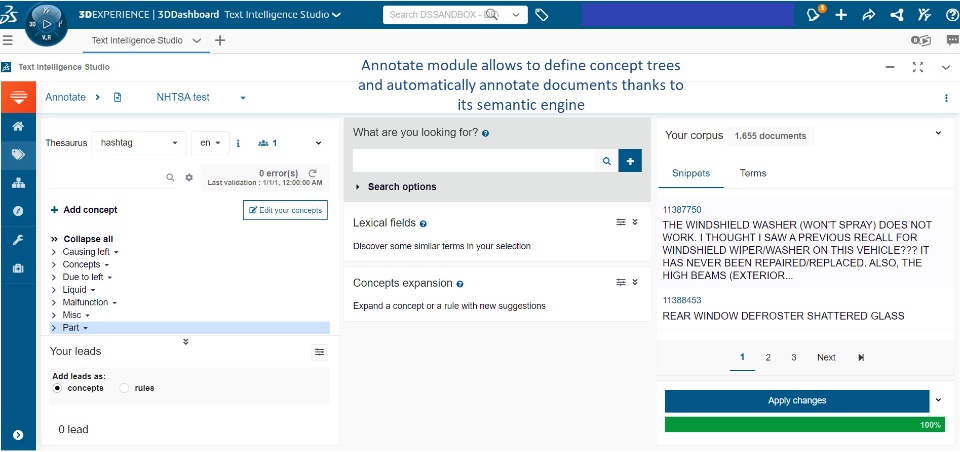This screenshot has height=452, width=960.
Task: Expand 'Search options' section
Action: [396, 187]
